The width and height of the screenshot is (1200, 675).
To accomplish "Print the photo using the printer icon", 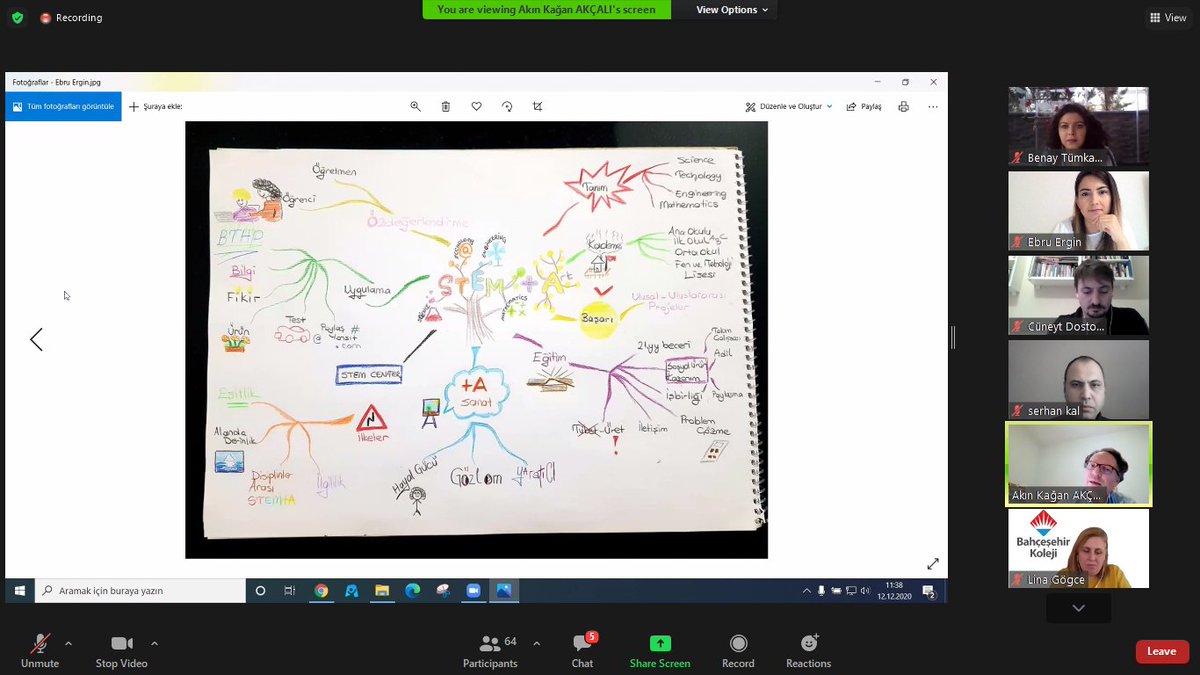I will tap(904, 106).
